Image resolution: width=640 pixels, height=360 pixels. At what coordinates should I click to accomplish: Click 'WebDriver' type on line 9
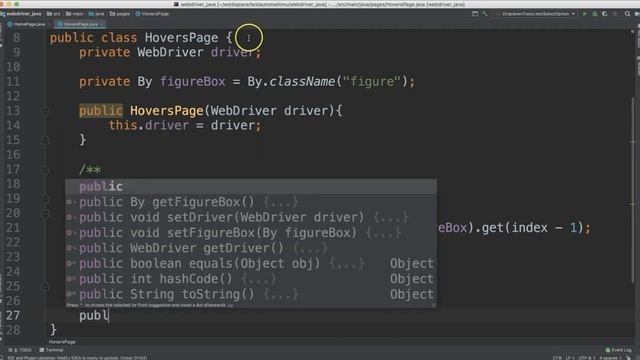point(170,52)
